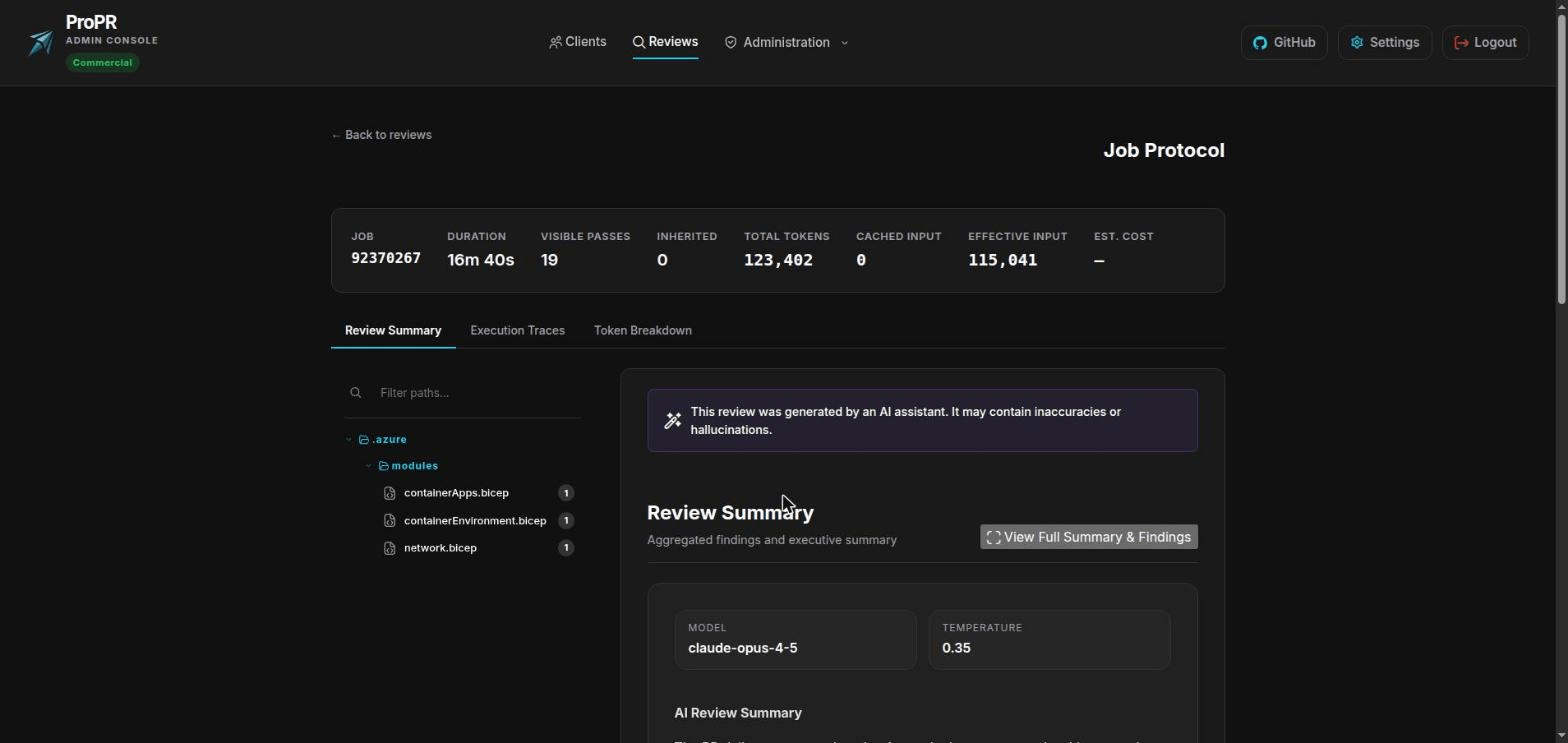Click the Review Summary heading
The width and height of the screenshot is (1568, 743).
point(730,513)
